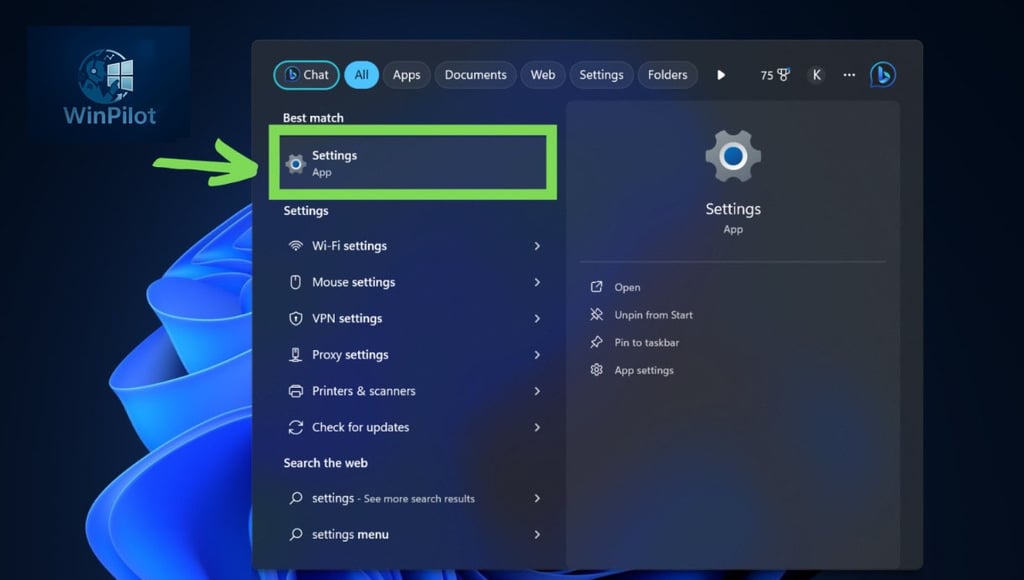
Task: Click search icon beside 'settings menu'
Action: 296,534
